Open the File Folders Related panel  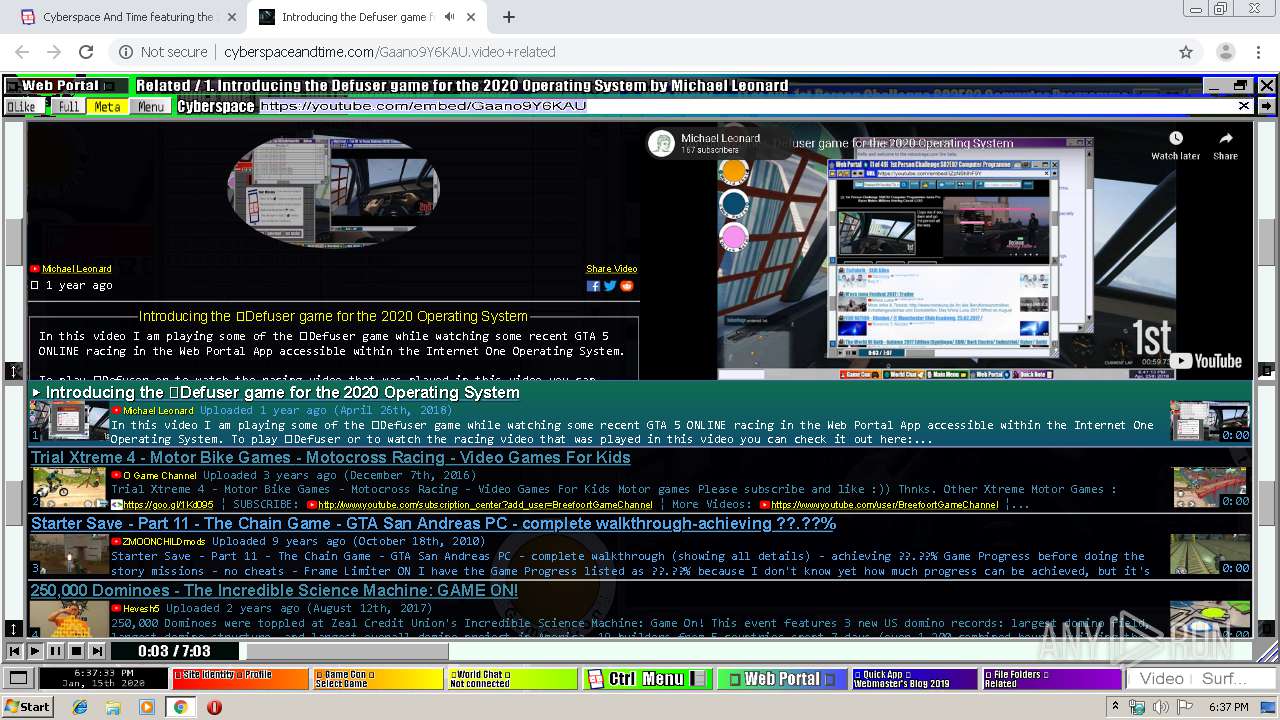[x=1050, y=679]
